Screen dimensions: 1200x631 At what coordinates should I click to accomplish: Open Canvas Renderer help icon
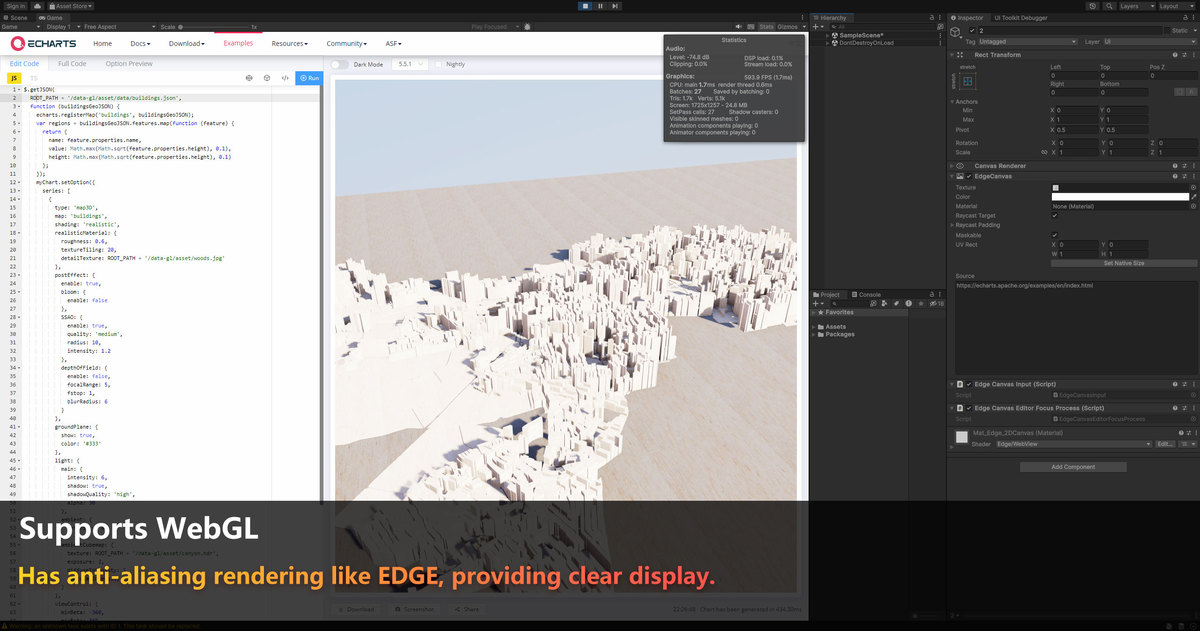coord(1174,165)
